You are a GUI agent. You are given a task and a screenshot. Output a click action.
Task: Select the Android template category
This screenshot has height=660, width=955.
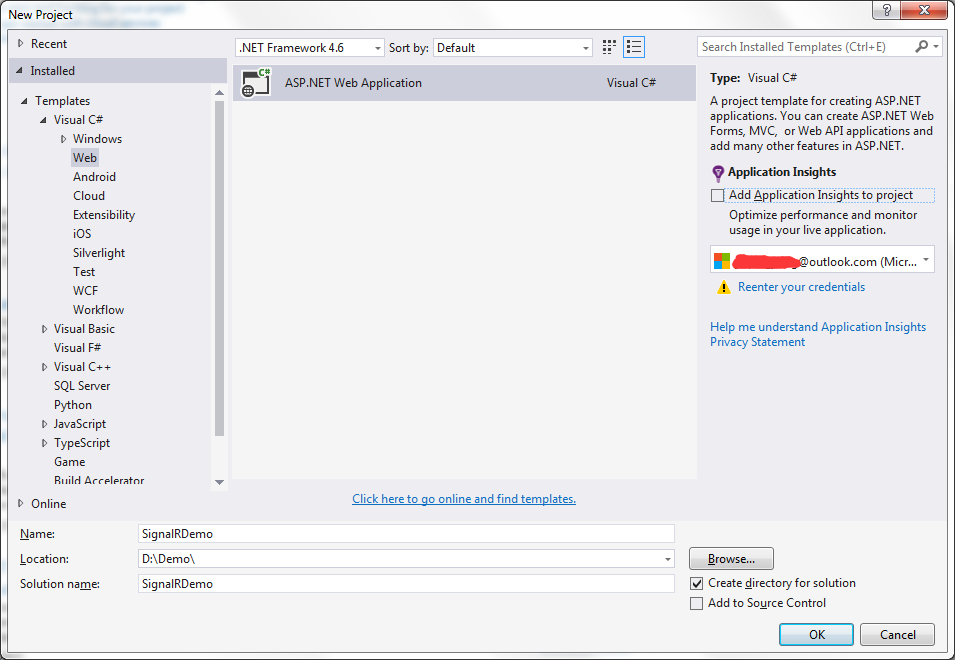click(94, 177)
